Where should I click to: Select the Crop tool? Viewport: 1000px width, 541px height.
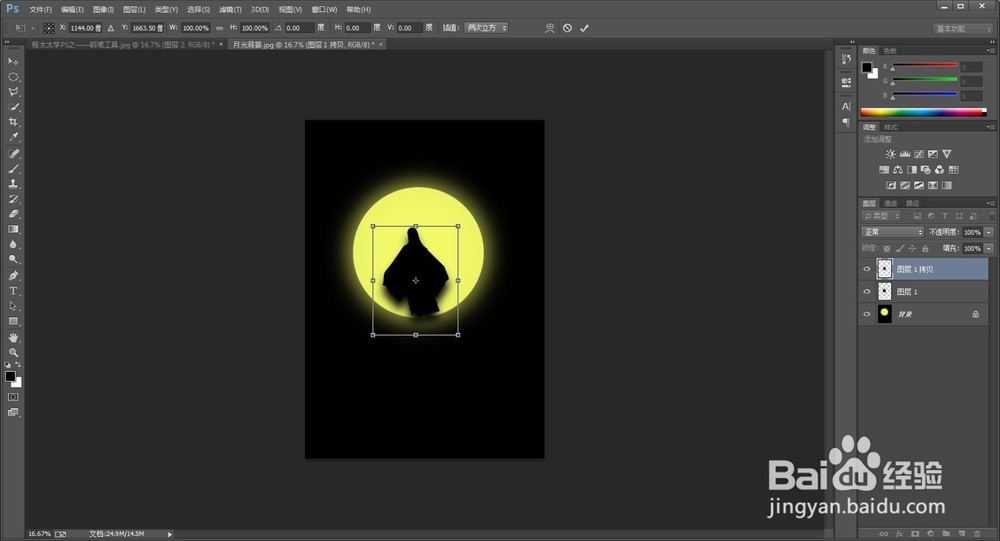click(x=13, y=122)
